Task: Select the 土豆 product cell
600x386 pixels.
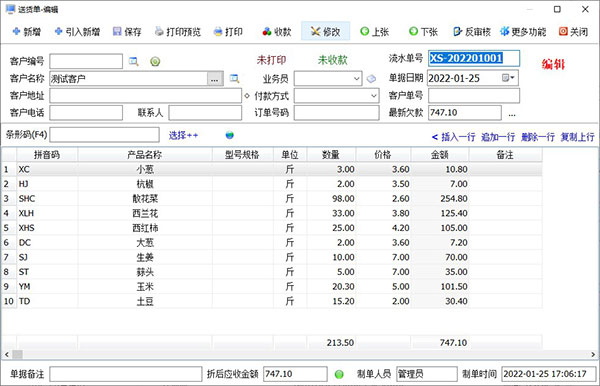Action: pos(145,301)
